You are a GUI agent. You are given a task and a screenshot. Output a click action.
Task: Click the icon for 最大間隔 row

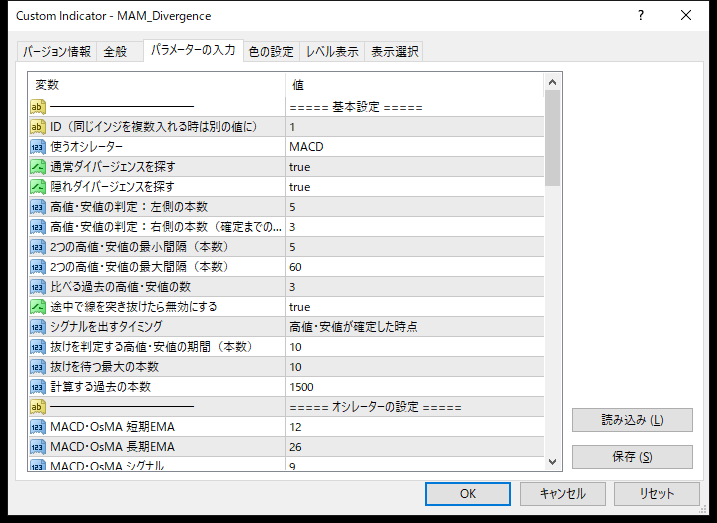(x=38, y=267)
